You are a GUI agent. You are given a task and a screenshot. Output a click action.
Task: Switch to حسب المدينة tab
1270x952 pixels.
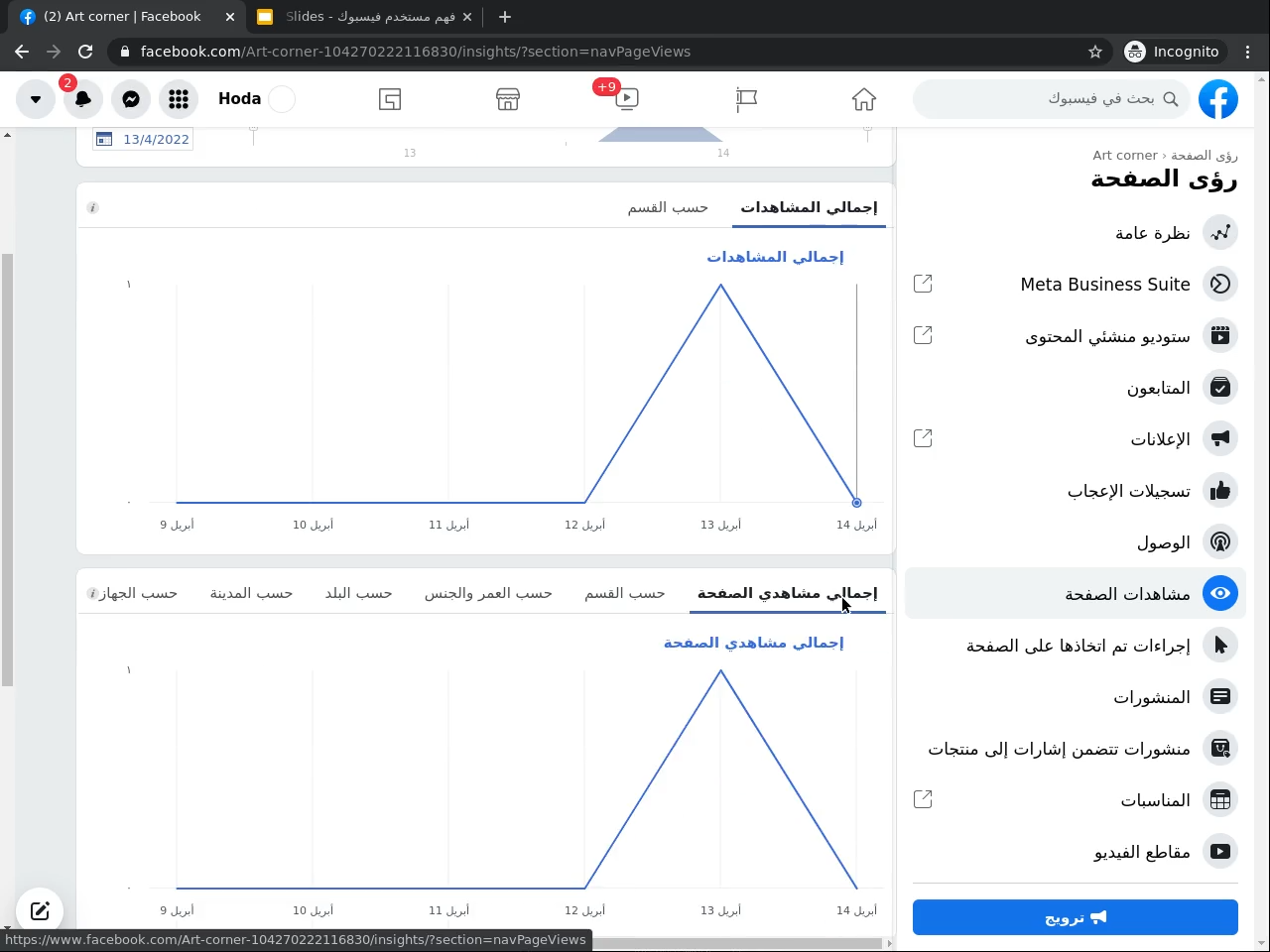coord(251,593)
